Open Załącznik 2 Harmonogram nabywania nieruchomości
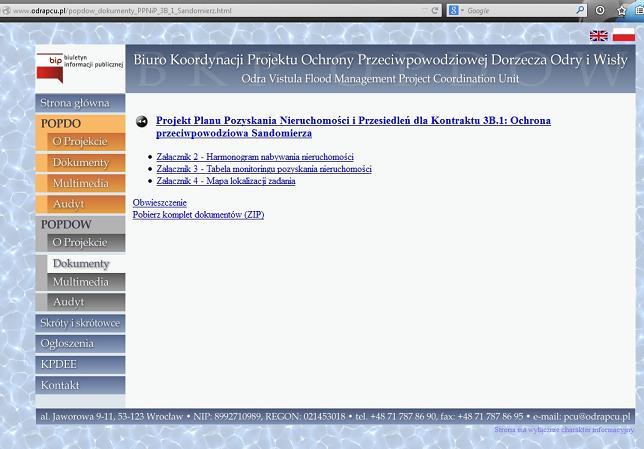This screenshot has width=644, height=449. (x=255, y=157)
